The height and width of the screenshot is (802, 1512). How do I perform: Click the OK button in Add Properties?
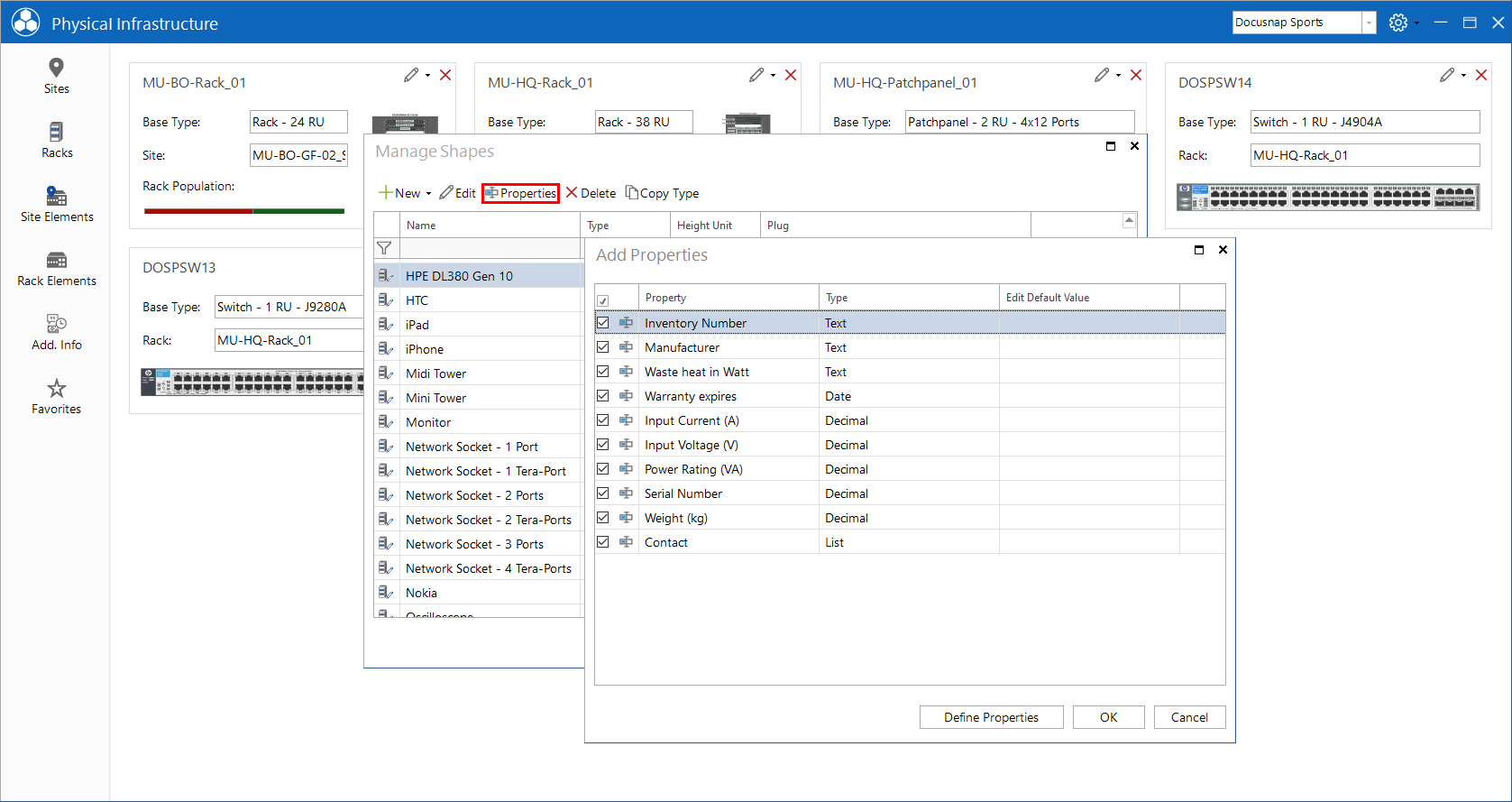1108,717
